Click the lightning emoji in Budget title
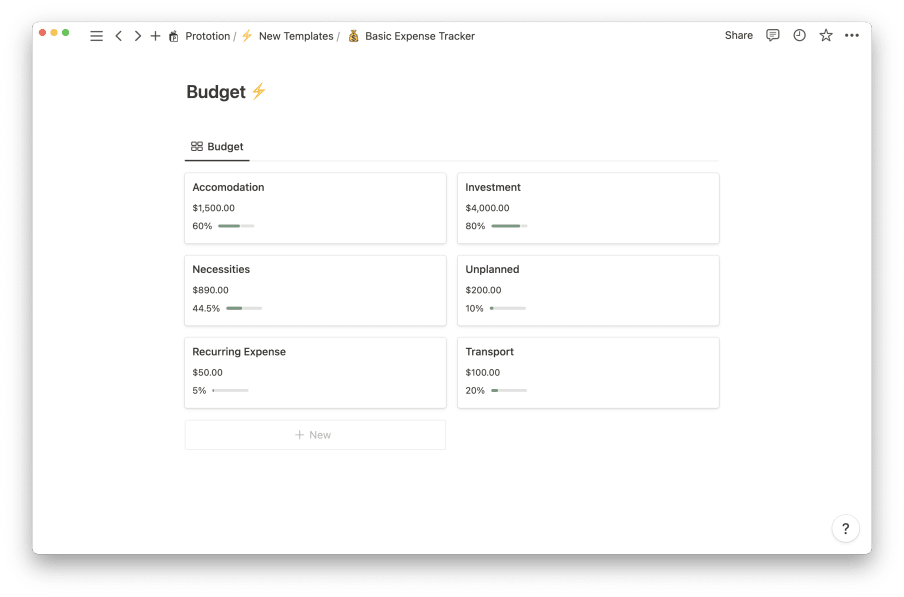This screenshot has width=904, height=597. tap(259, 91)
